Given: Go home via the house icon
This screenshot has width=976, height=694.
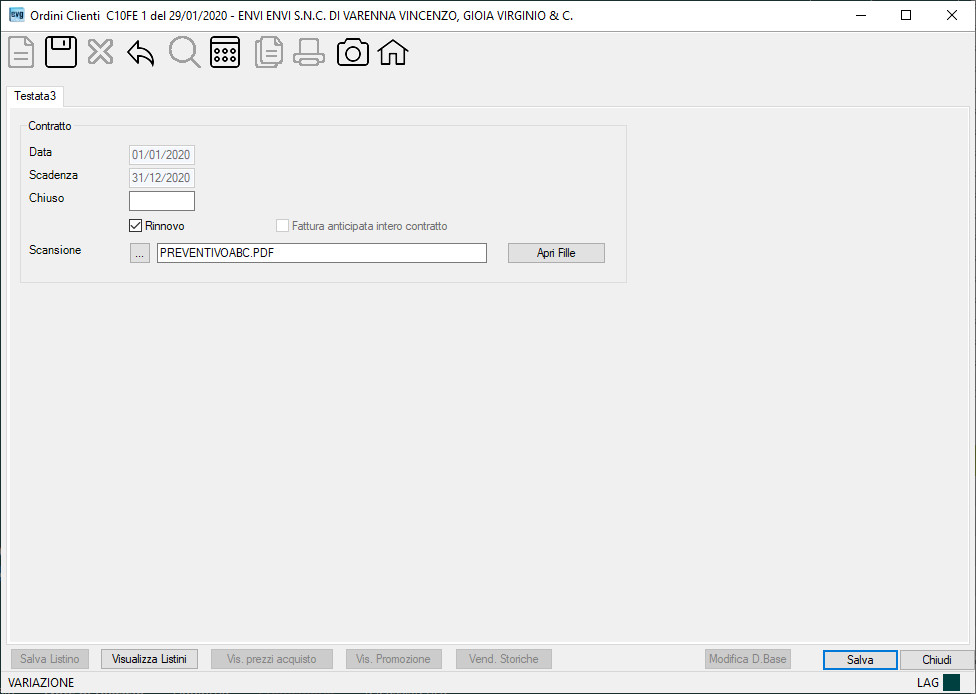Looking at the screenshot, I should click(393, 52).
